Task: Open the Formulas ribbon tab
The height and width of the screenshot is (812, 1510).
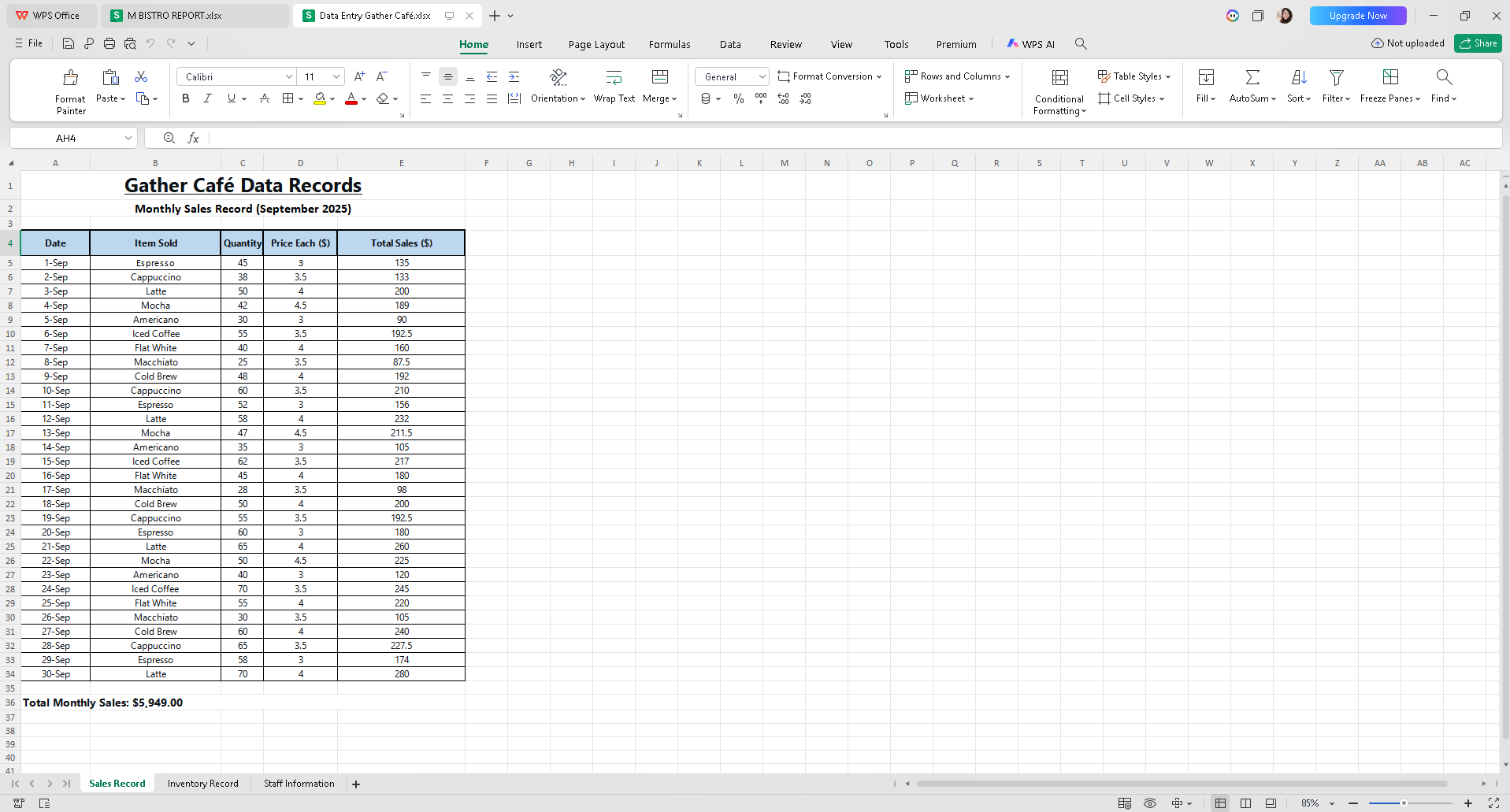Action: tap(670, 44)
